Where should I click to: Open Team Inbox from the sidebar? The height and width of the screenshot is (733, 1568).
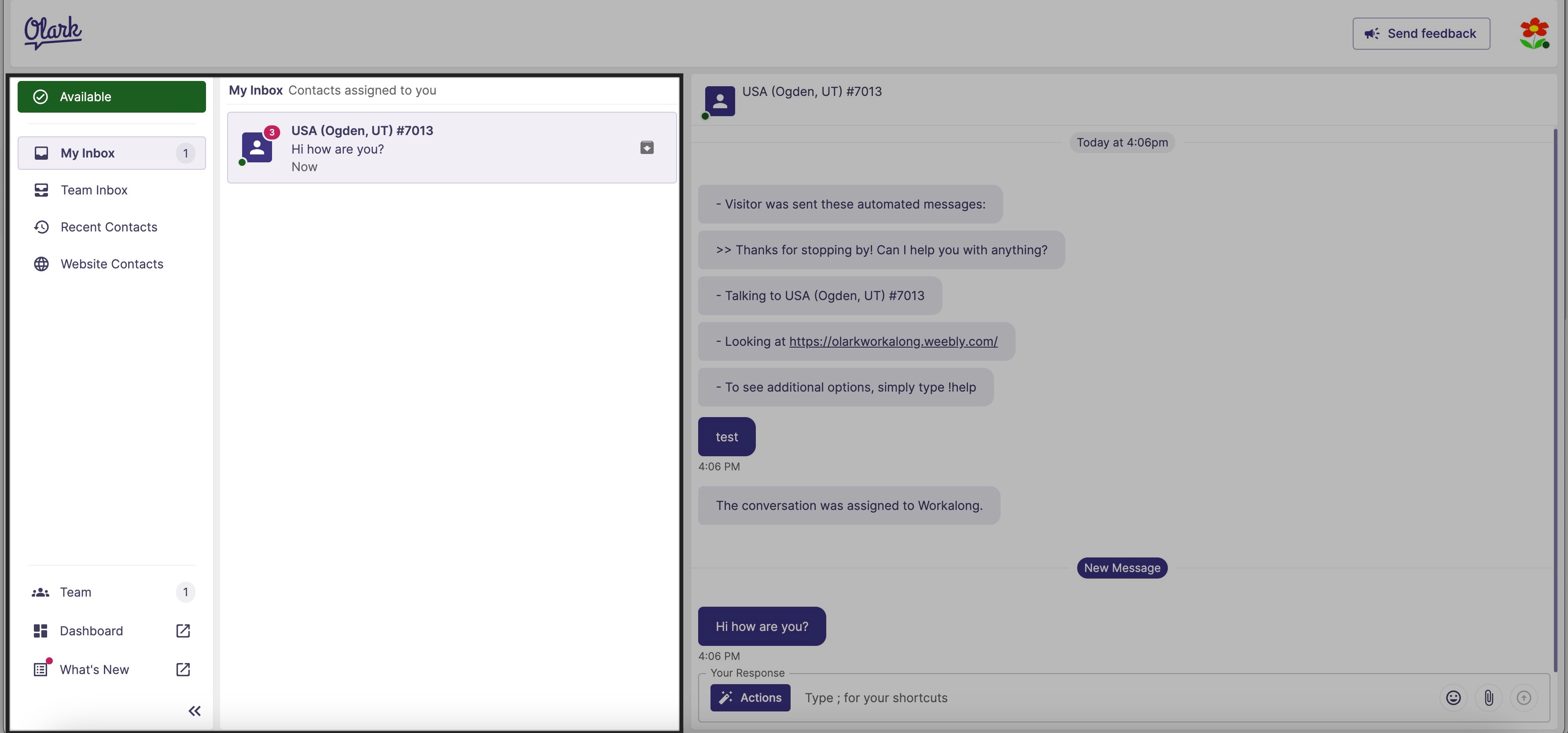coord(94,190)
